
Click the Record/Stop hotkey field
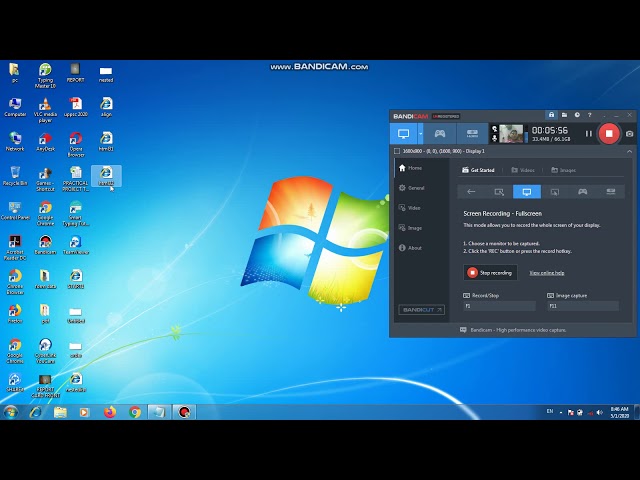coord(500,306)
